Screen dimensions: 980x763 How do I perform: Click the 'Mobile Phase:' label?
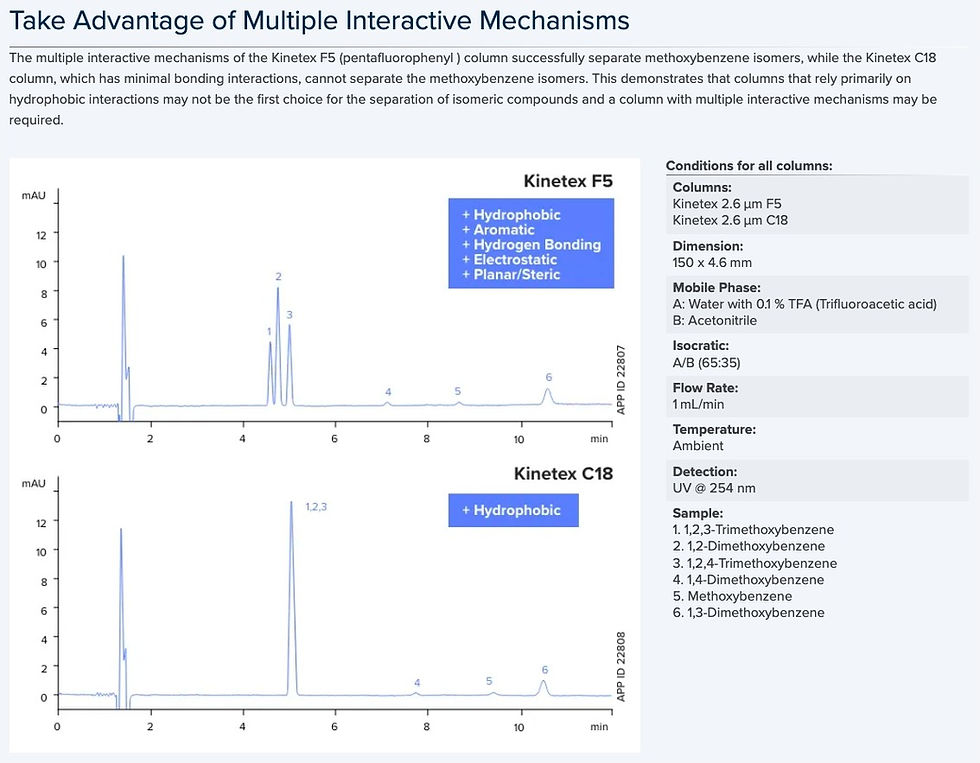(x=716, y=287)
